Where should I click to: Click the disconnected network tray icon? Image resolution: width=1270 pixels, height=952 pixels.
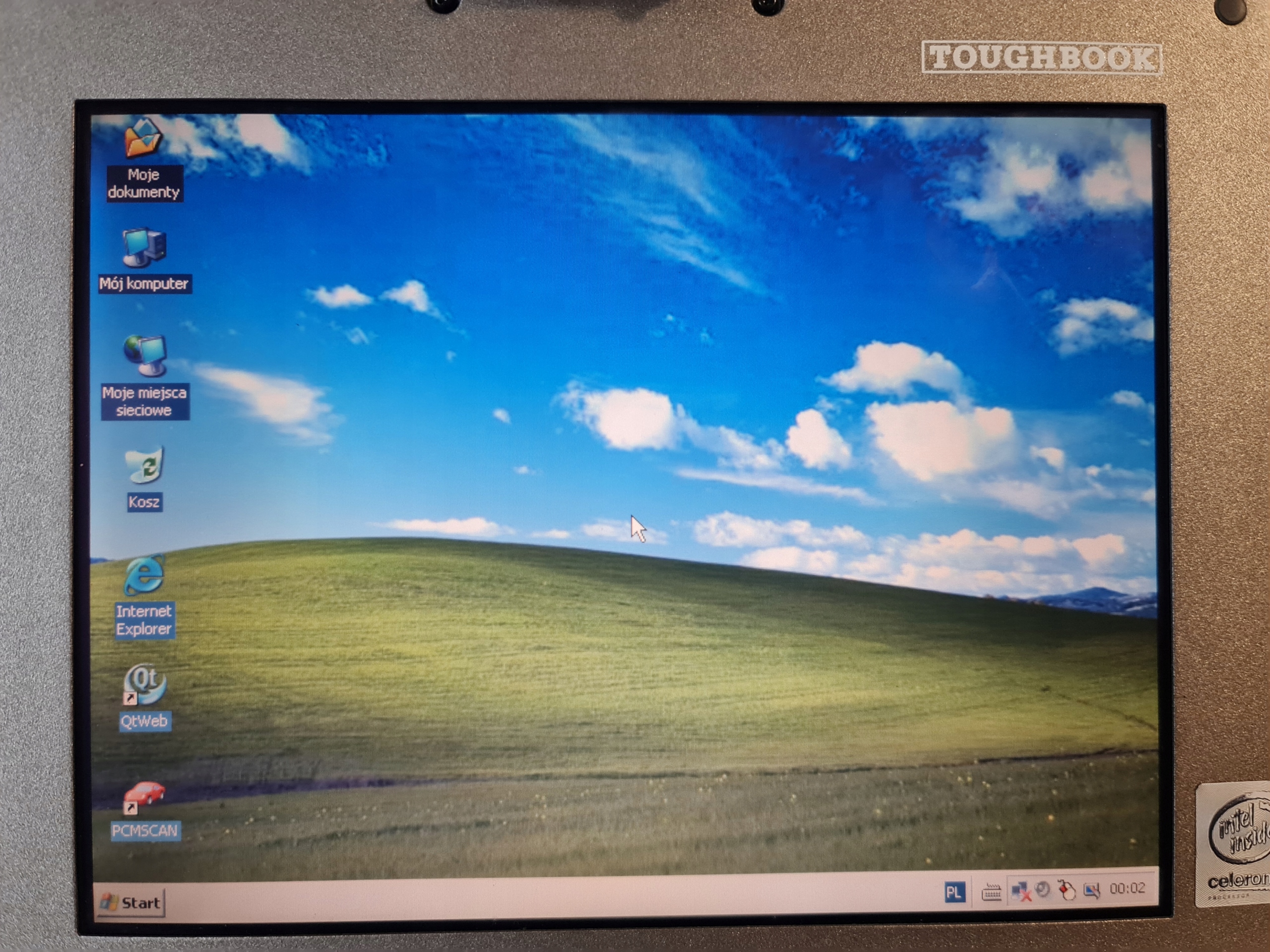[x=1020, y=891]
